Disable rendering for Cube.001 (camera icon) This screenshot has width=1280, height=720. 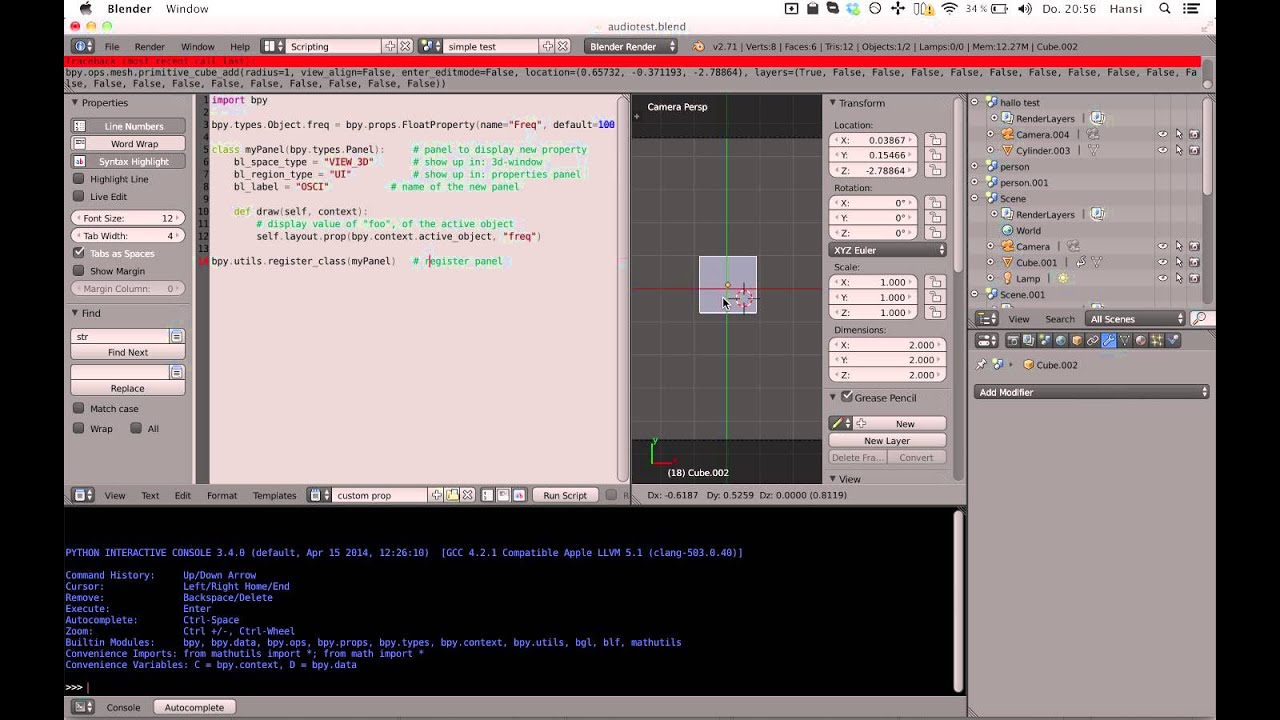coord(1194,262)
